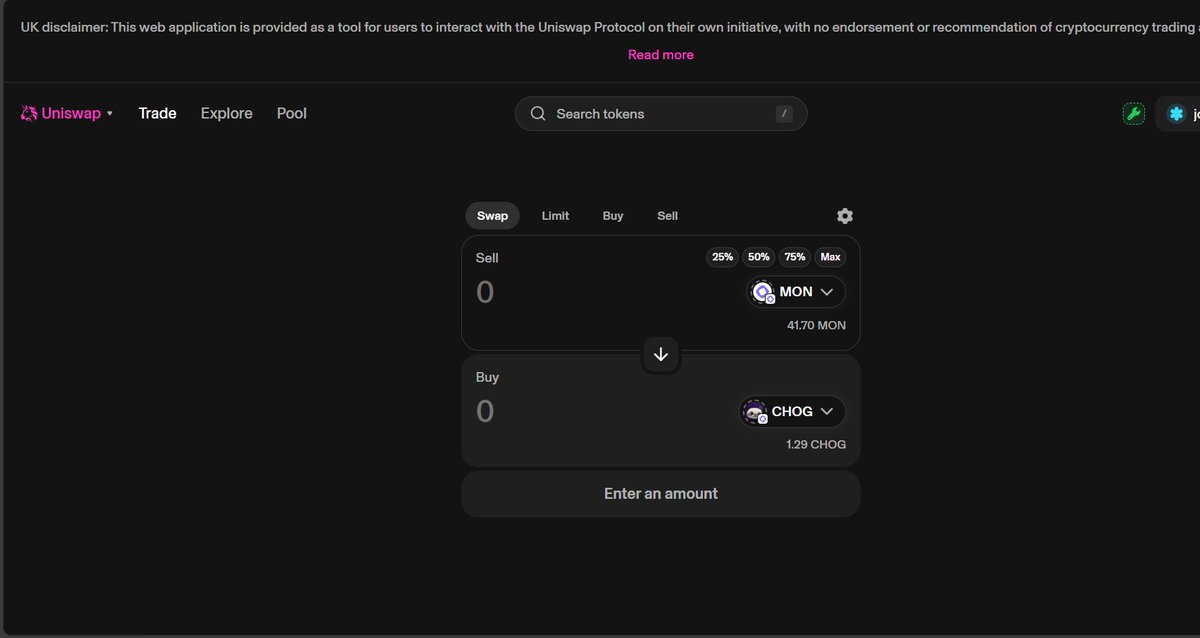Open the MON token selector chevron
The image size is (1200, 638).
point(827,292)
